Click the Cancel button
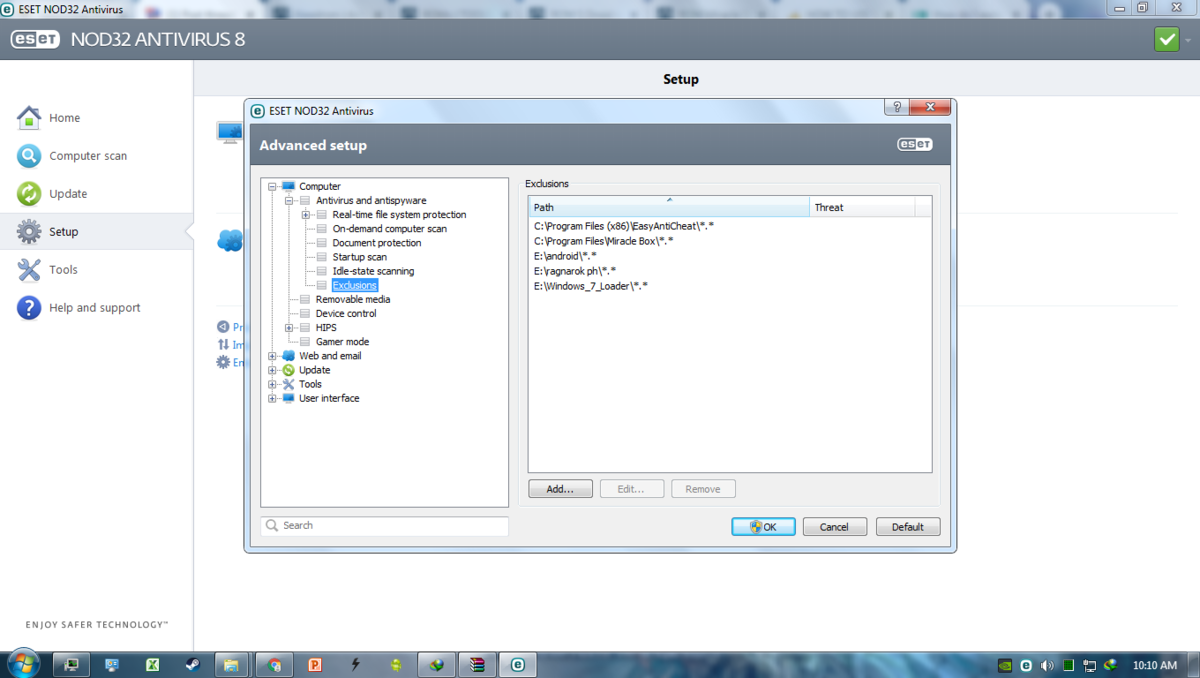Image resolution: width=1200 pixels, height=678 pixels. 834,527
